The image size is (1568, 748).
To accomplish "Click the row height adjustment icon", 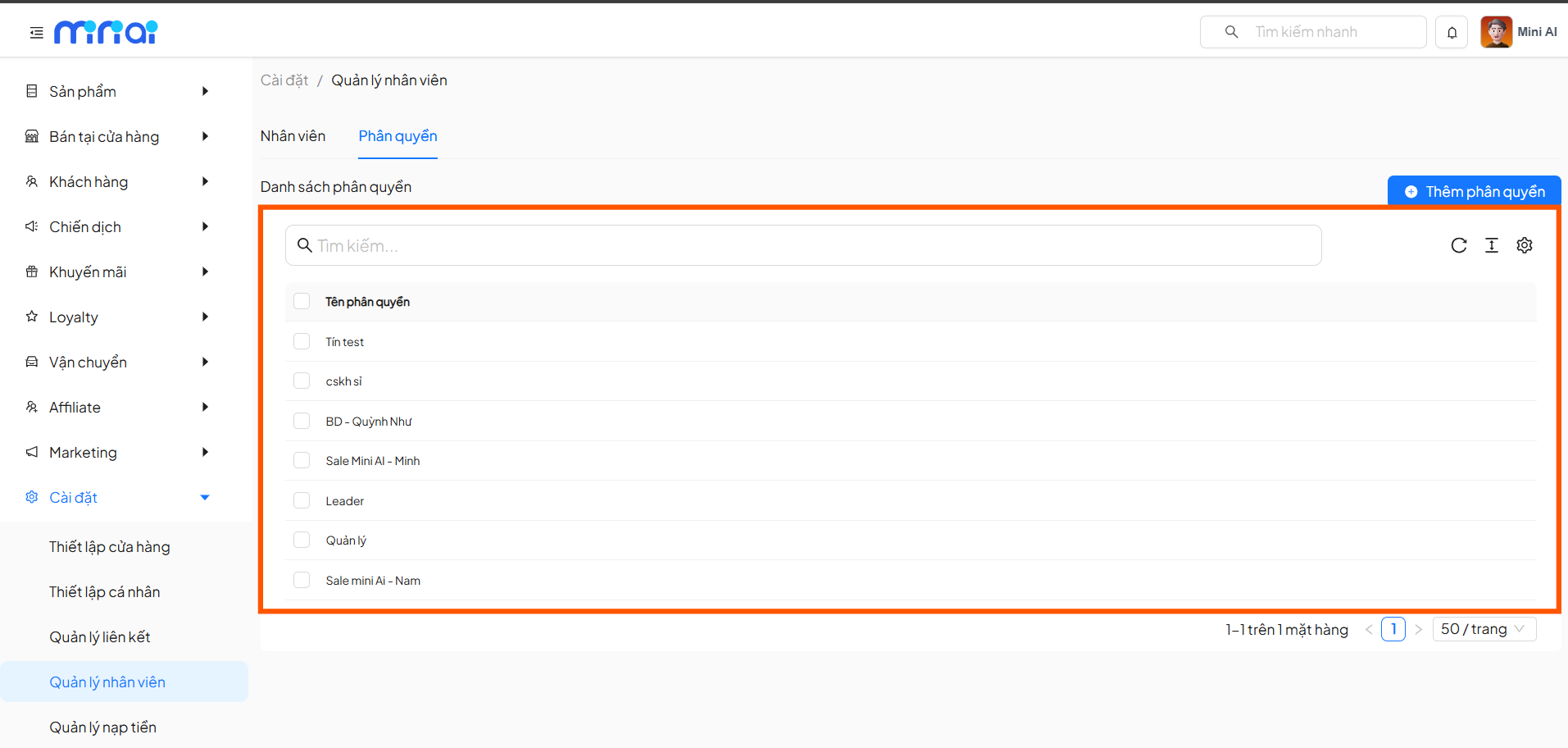I will (1491, 245).
